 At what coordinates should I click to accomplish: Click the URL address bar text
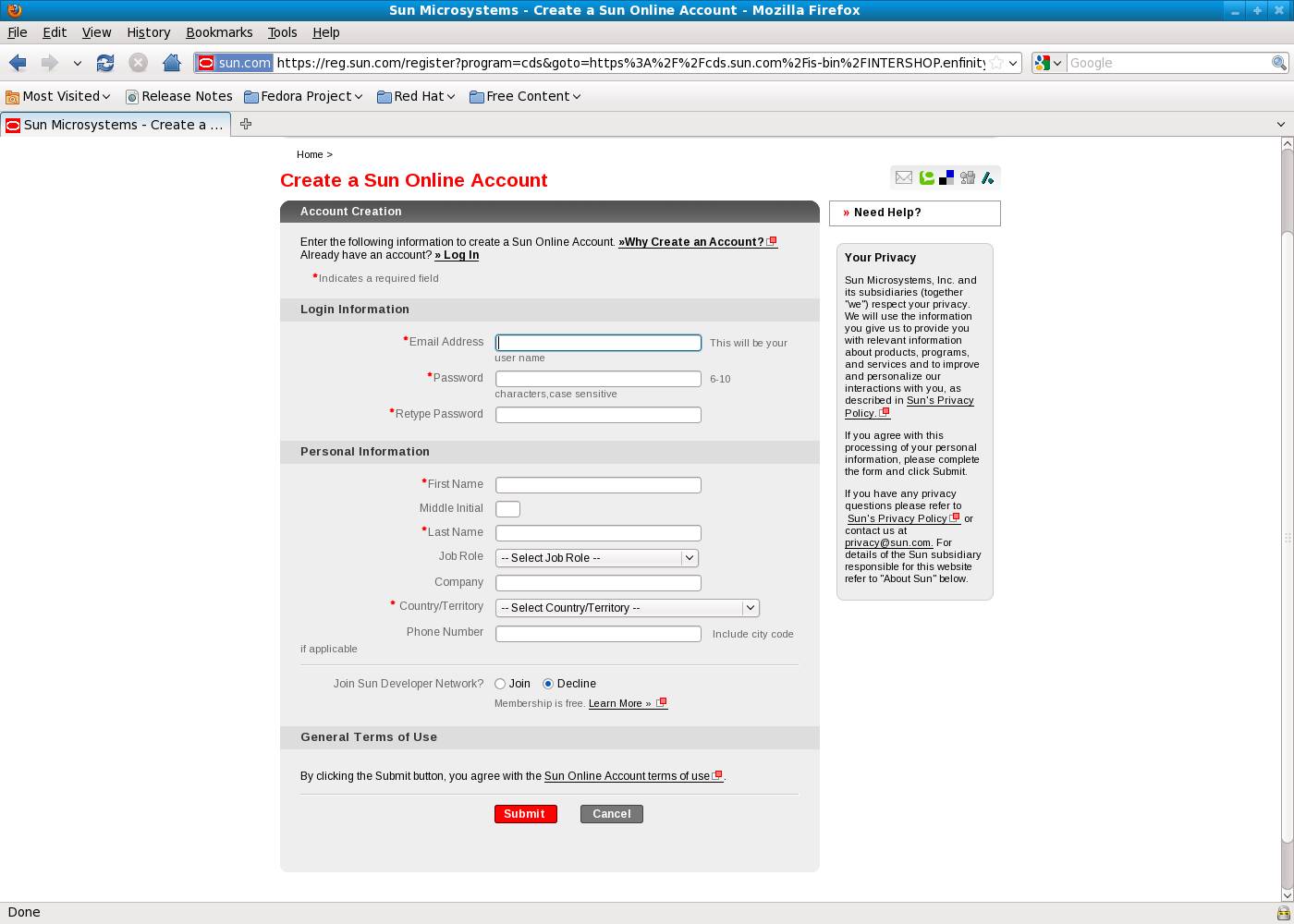point(630,63)
